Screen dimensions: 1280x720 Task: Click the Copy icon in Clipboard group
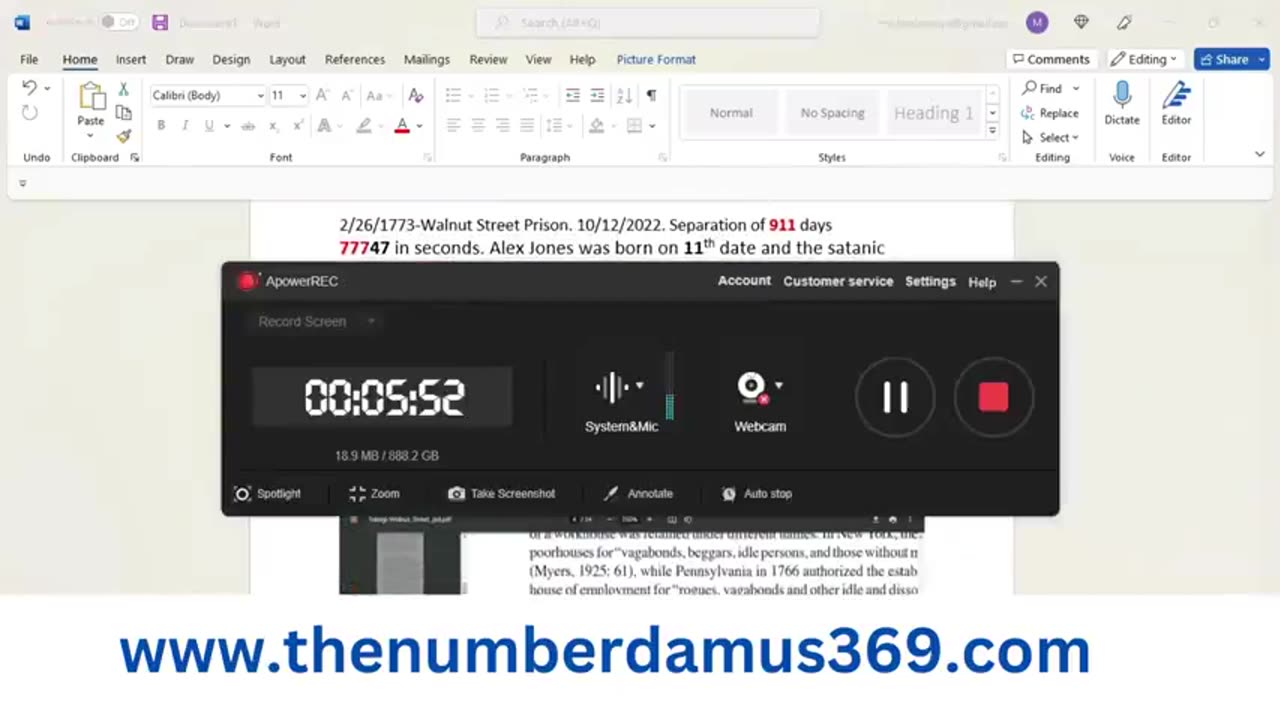[x=123, y=113]
